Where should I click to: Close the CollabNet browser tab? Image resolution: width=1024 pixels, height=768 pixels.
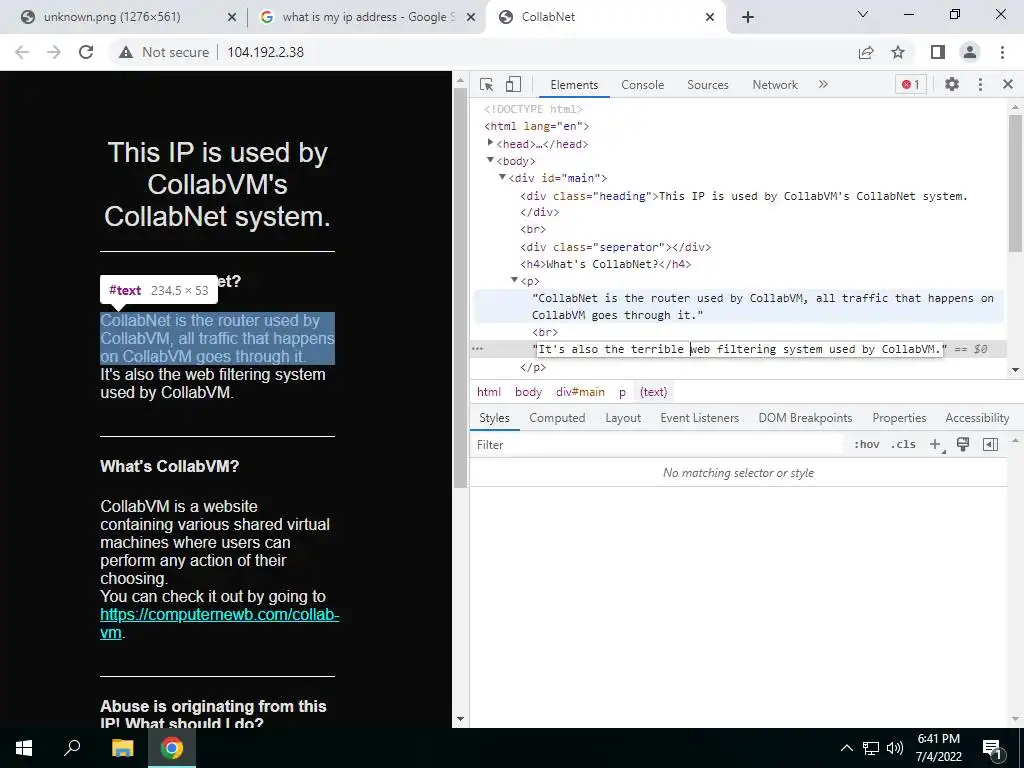[710, 17]
